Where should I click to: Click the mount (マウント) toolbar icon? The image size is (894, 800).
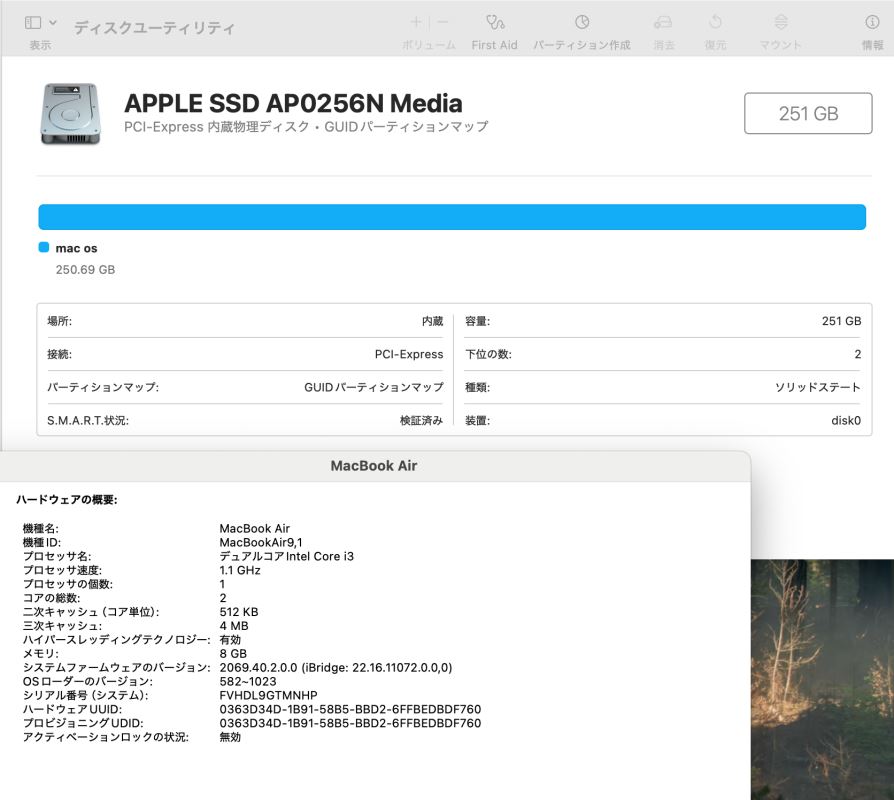pyautogui.click(x=781, y=22)
